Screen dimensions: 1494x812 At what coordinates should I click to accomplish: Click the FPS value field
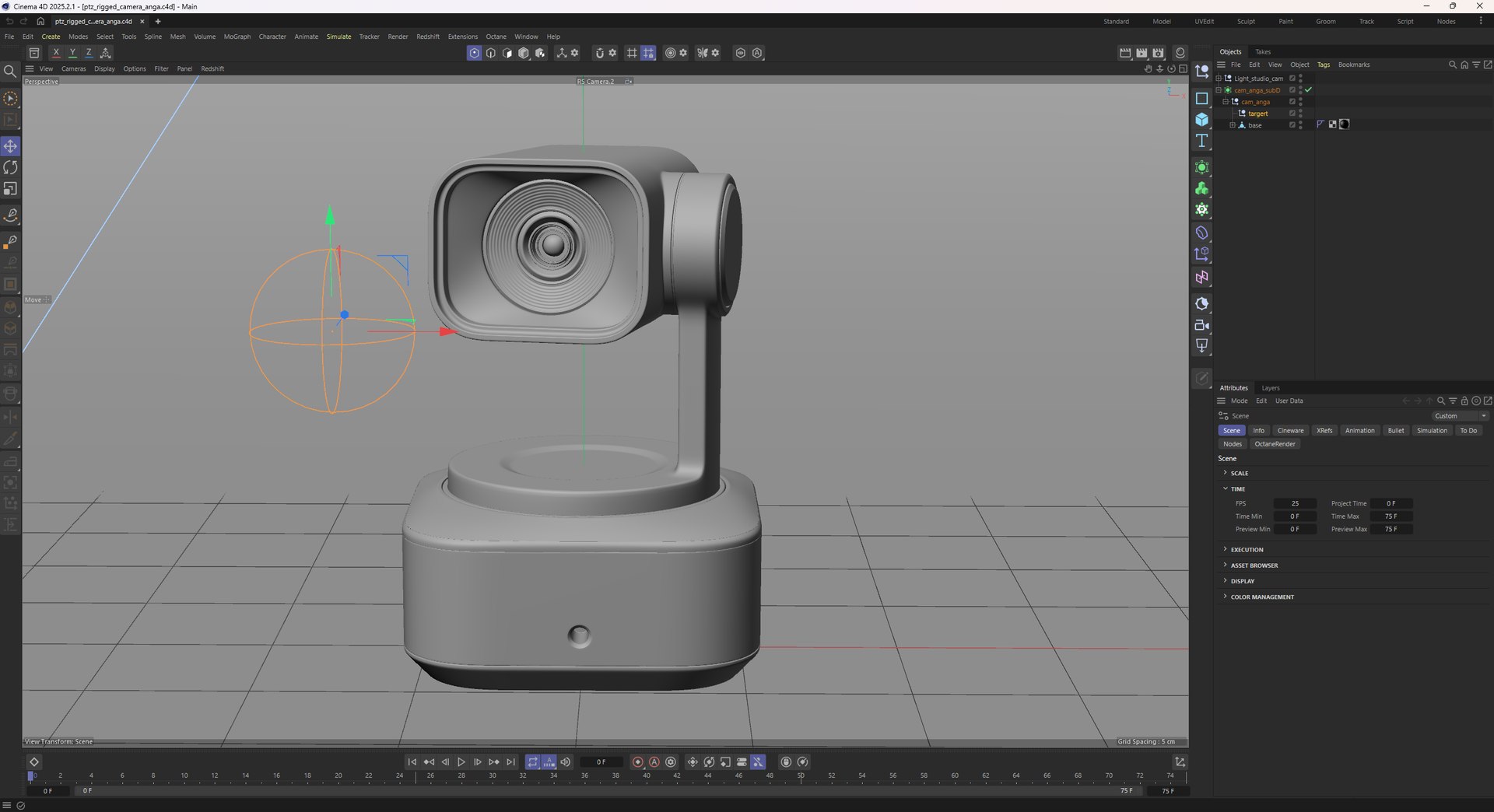(1295, 503)
